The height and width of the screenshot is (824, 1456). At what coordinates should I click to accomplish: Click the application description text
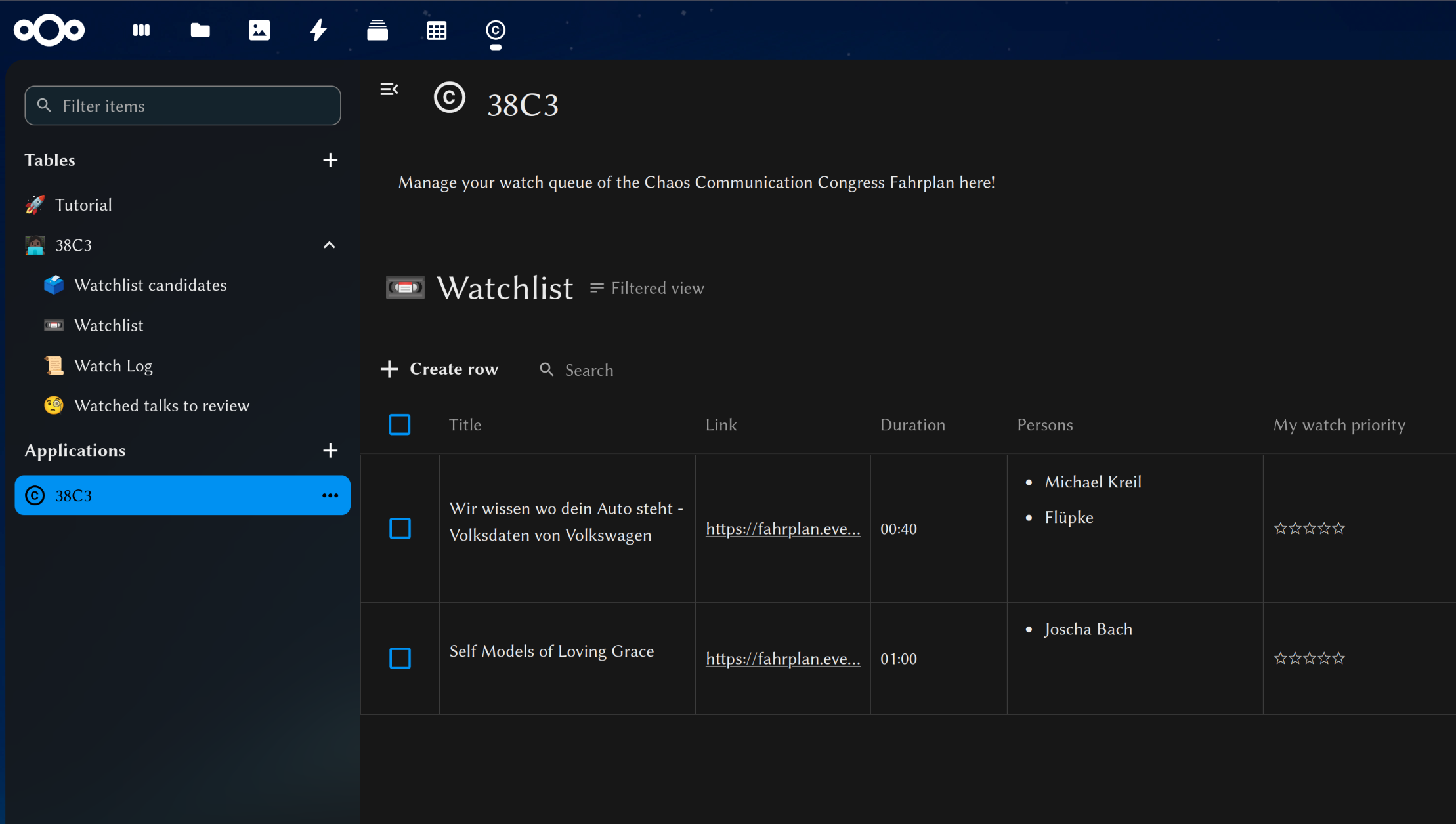pyautogui.click(x=696, y=182)
